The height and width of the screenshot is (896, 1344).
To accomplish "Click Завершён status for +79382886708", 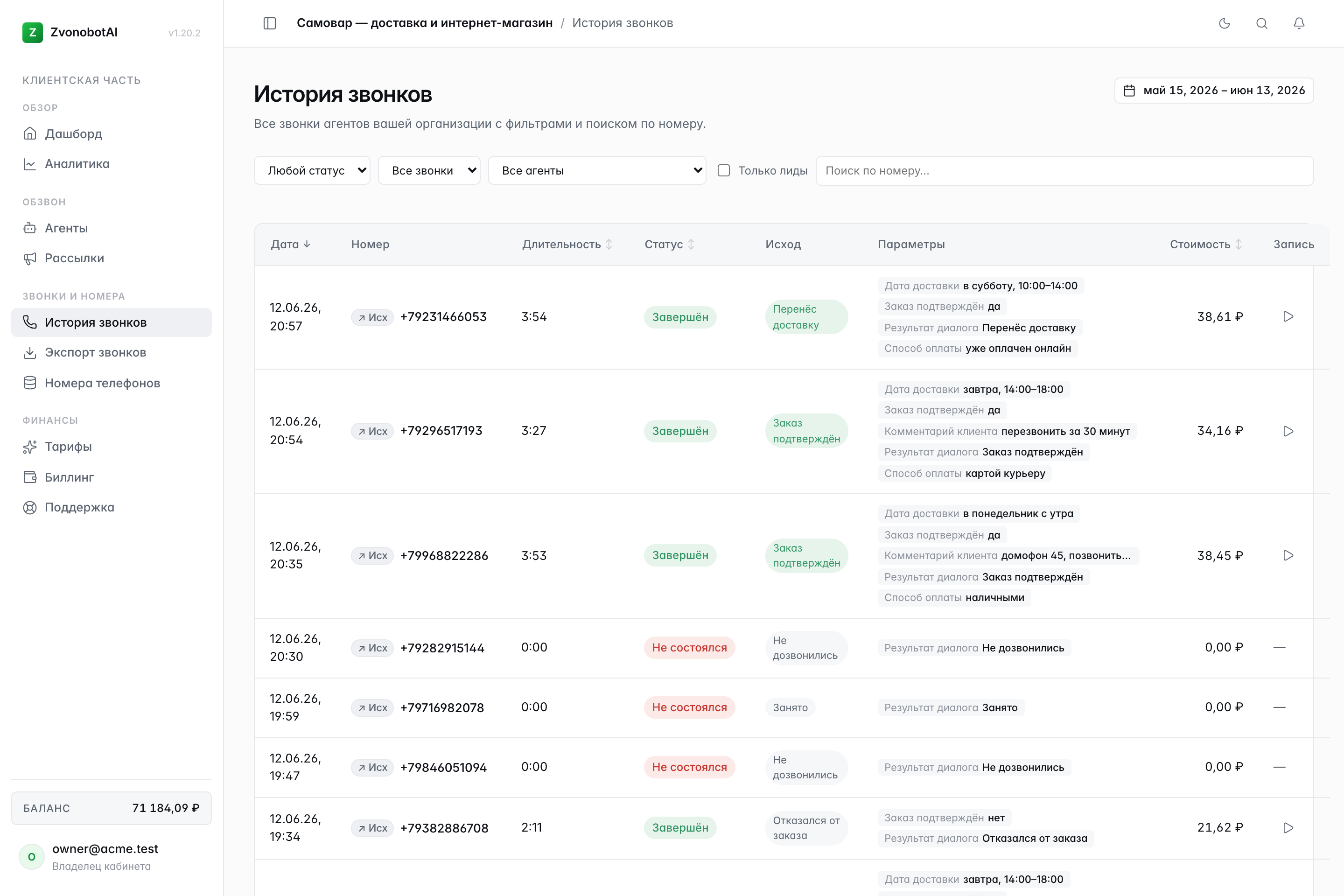I will click(680, 827).
